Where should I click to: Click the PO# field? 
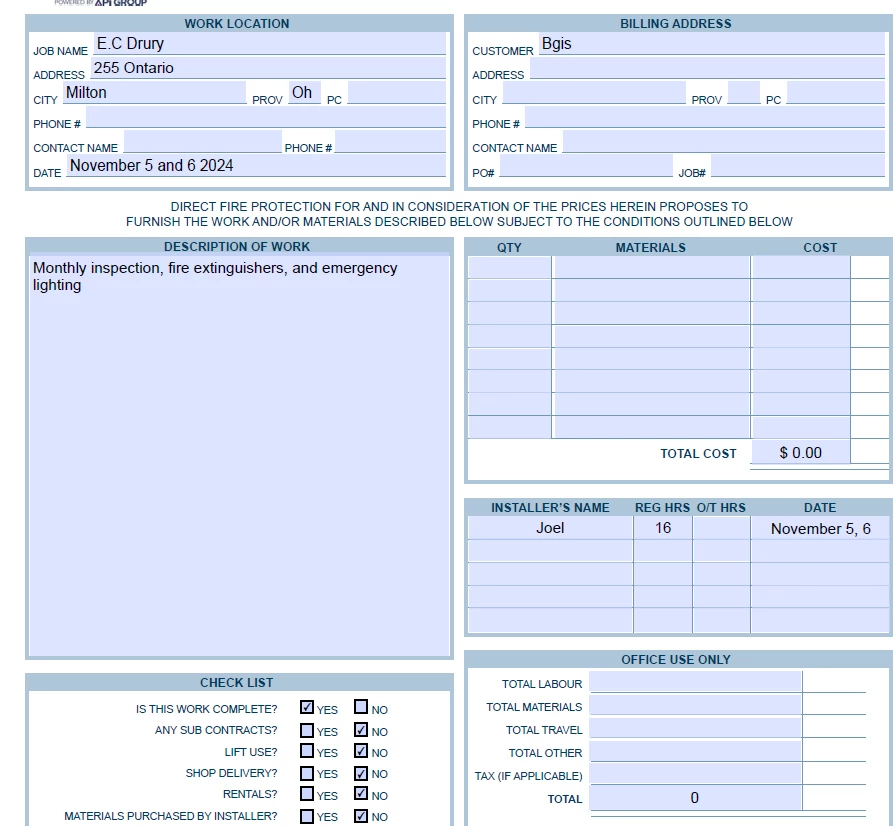586,166
